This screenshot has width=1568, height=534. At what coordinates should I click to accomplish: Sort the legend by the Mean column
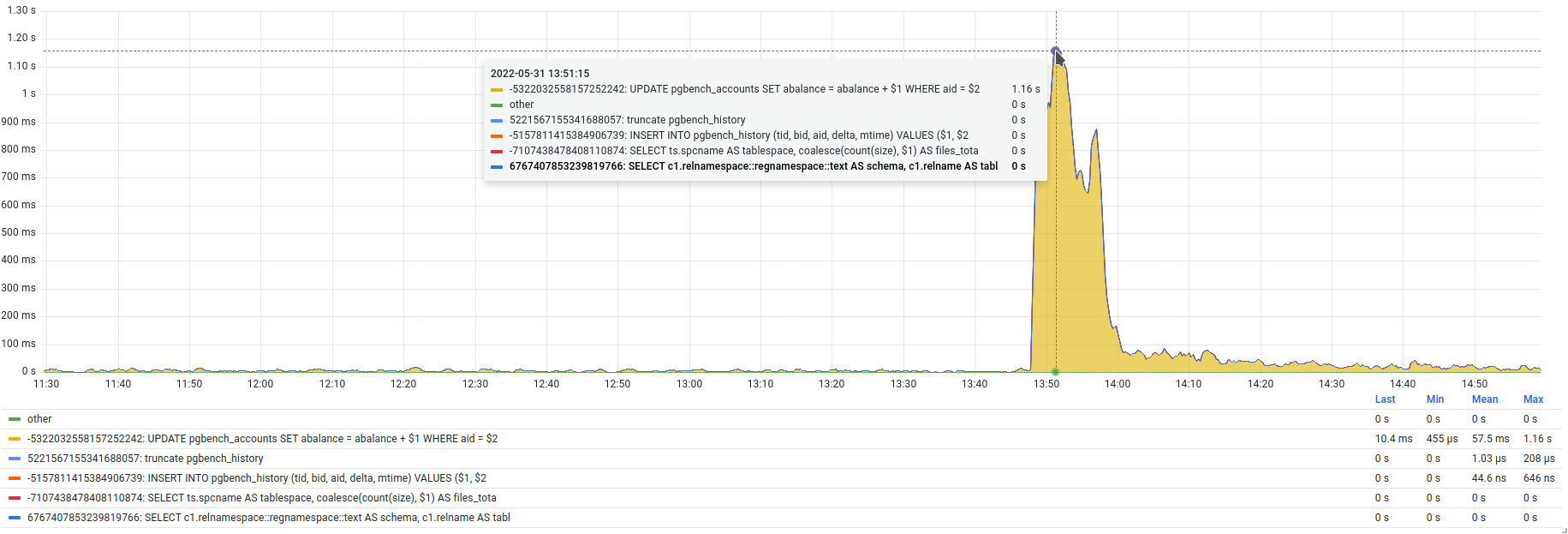click(x=1485, y=399)
